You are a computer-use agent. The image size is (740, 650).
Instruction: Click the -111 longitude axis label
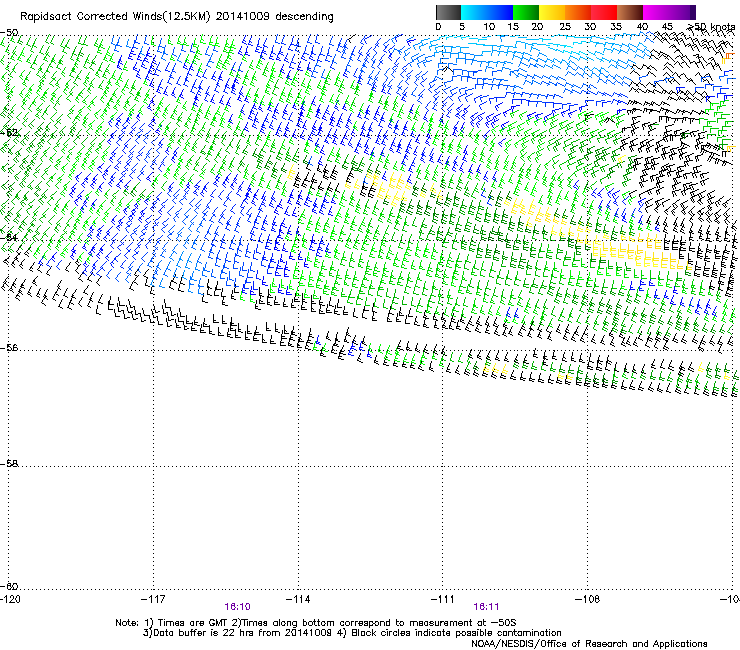443,599
